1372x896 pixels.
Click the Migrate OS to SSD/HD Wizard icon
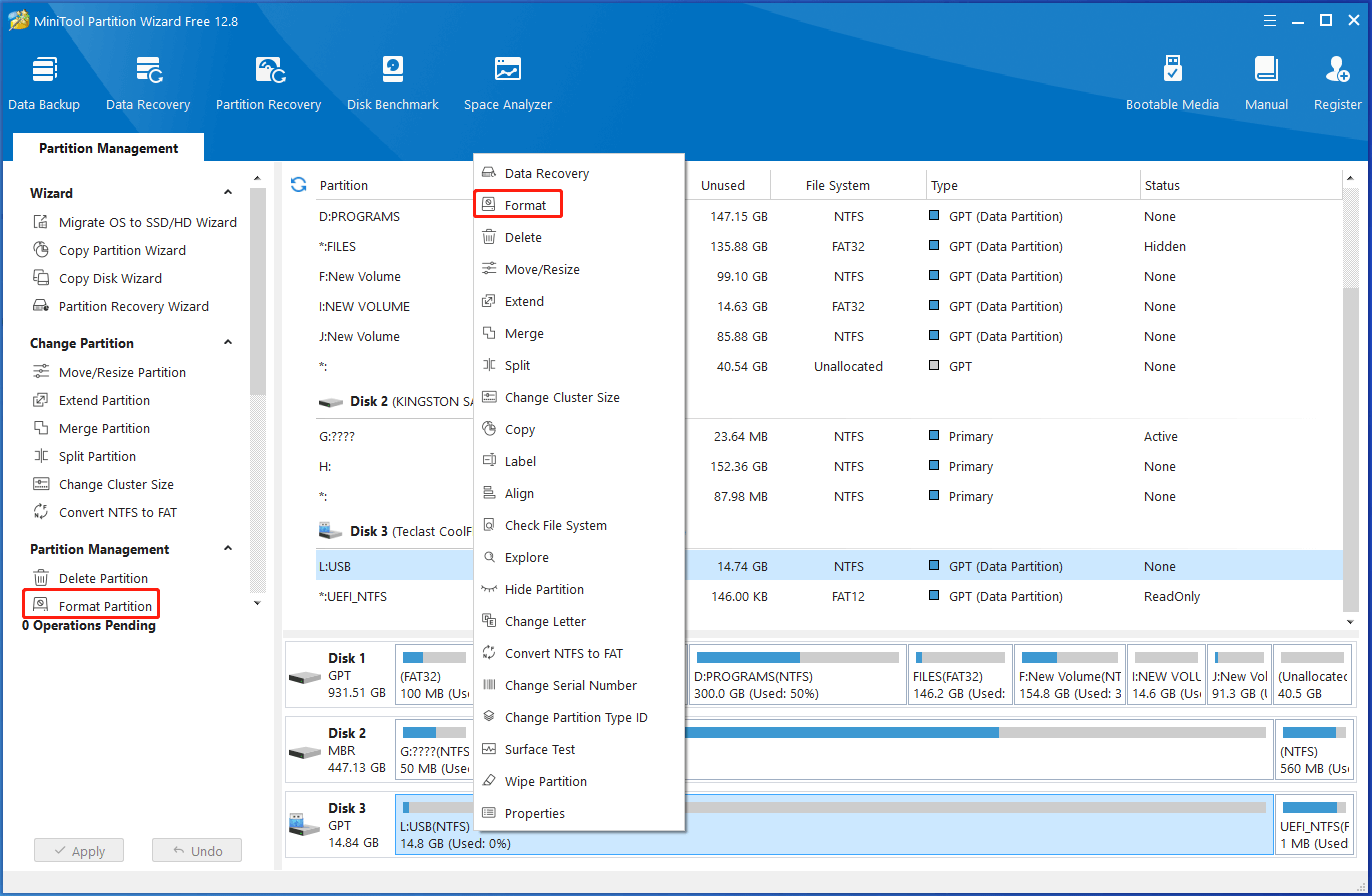[41, 222]
